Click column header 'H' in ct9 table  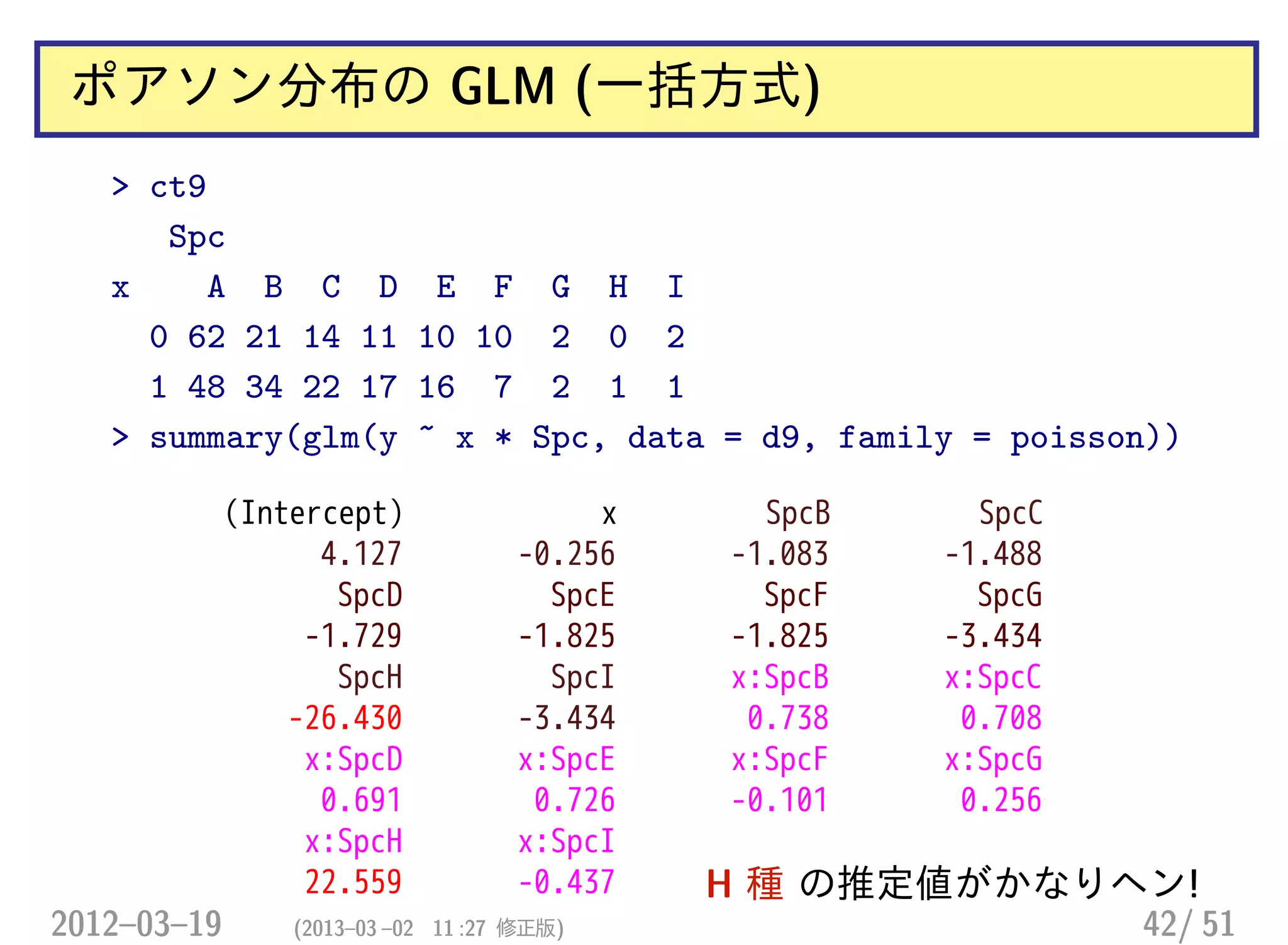(618, 287)
